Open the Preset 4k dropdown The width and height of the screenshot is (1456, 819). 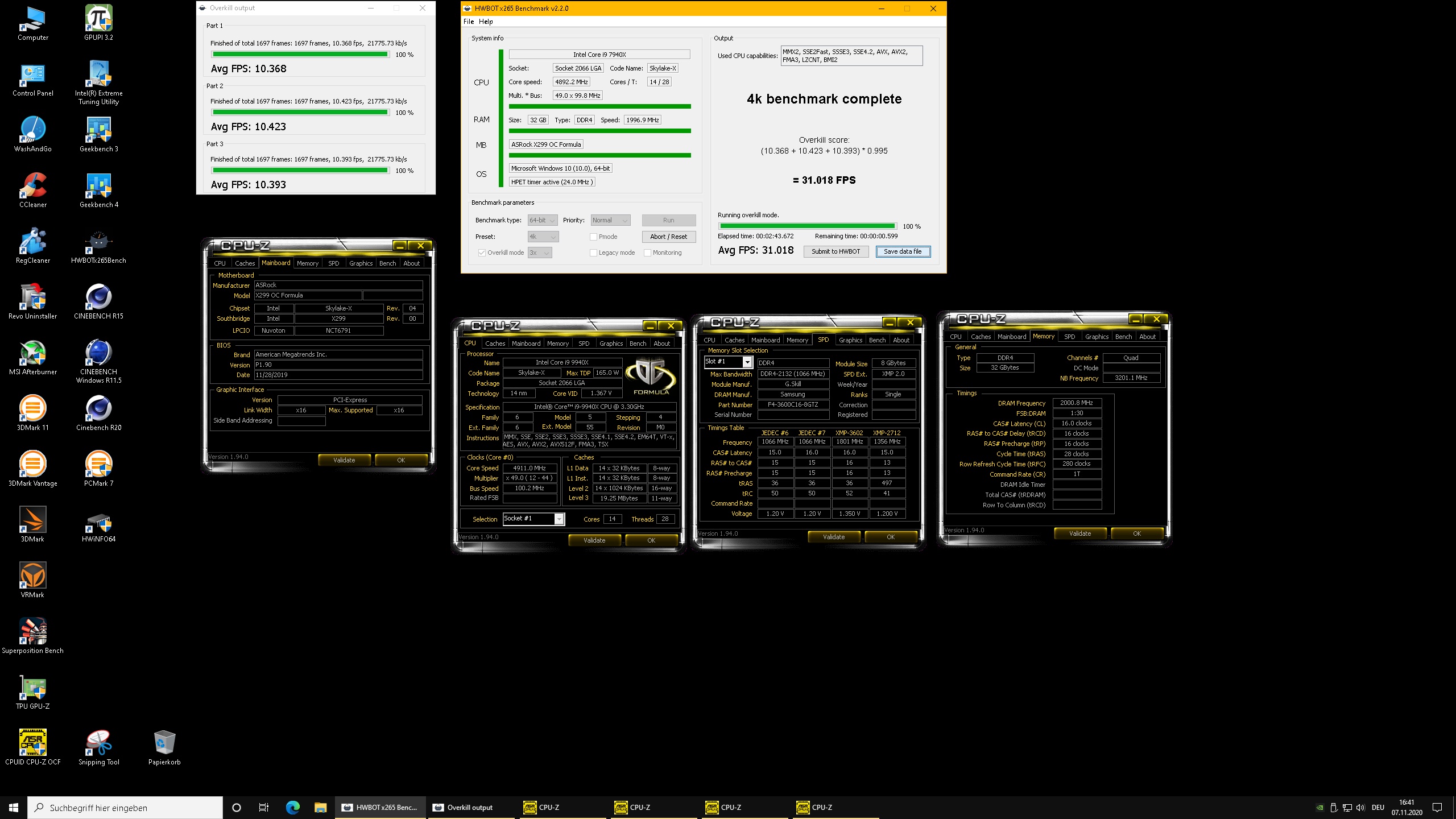pos(543,237)
